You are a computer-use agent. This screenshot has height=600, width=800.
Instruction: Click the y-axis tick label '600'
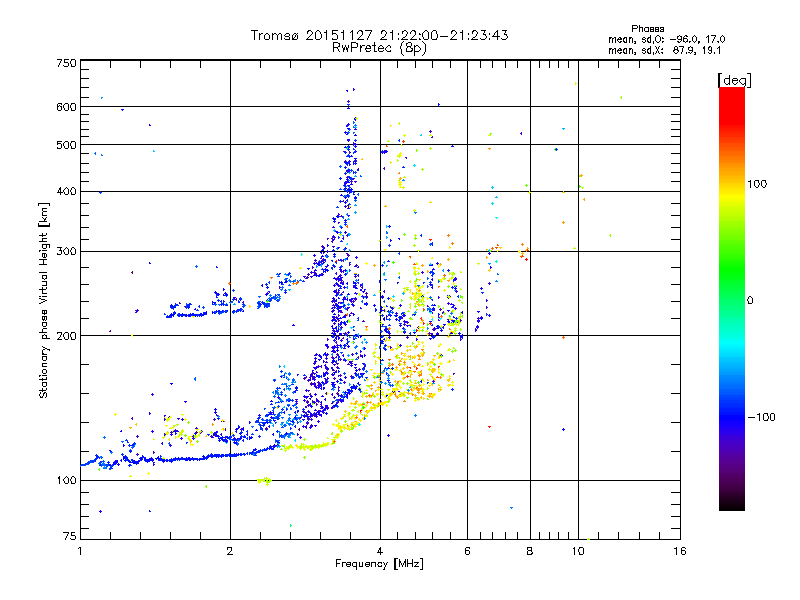[x=67, y=107]
